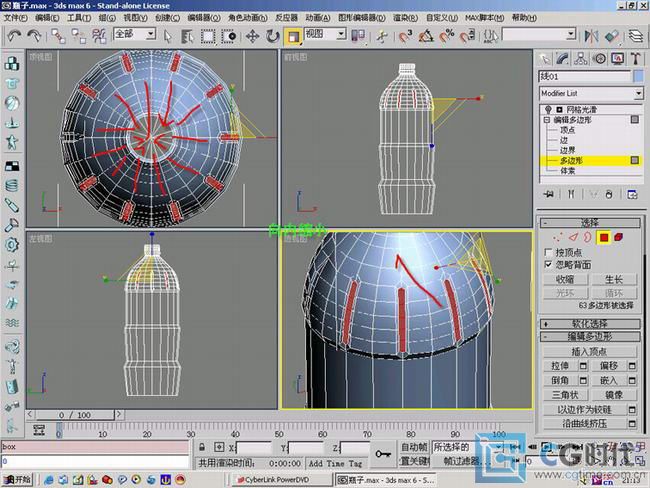
Task: Open the Hierarchy tab in the command panel
Action: tap(581, 59)
